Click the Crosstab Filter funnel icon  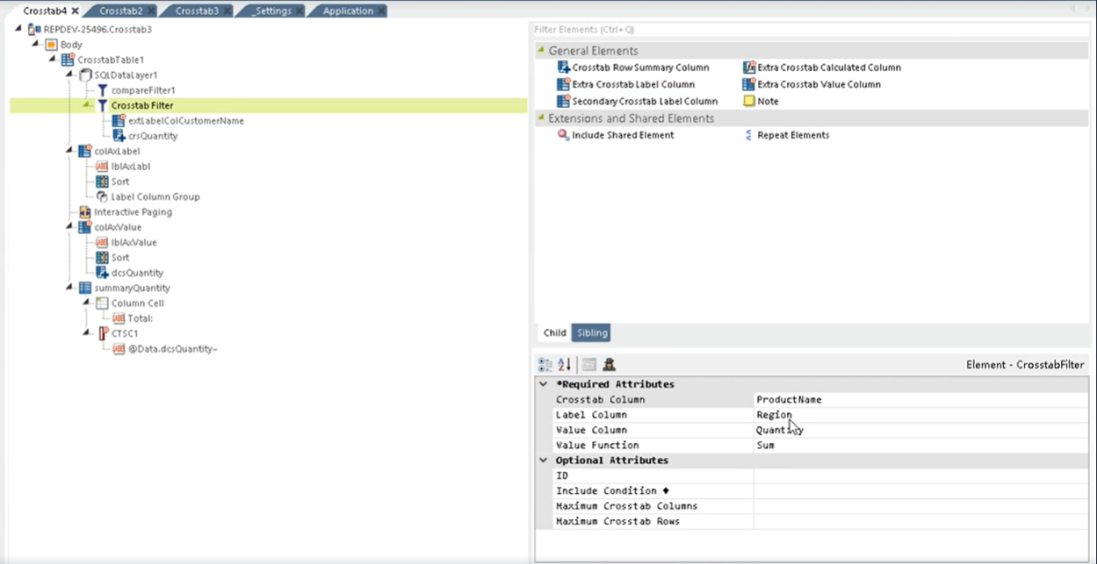click(102, 106)
